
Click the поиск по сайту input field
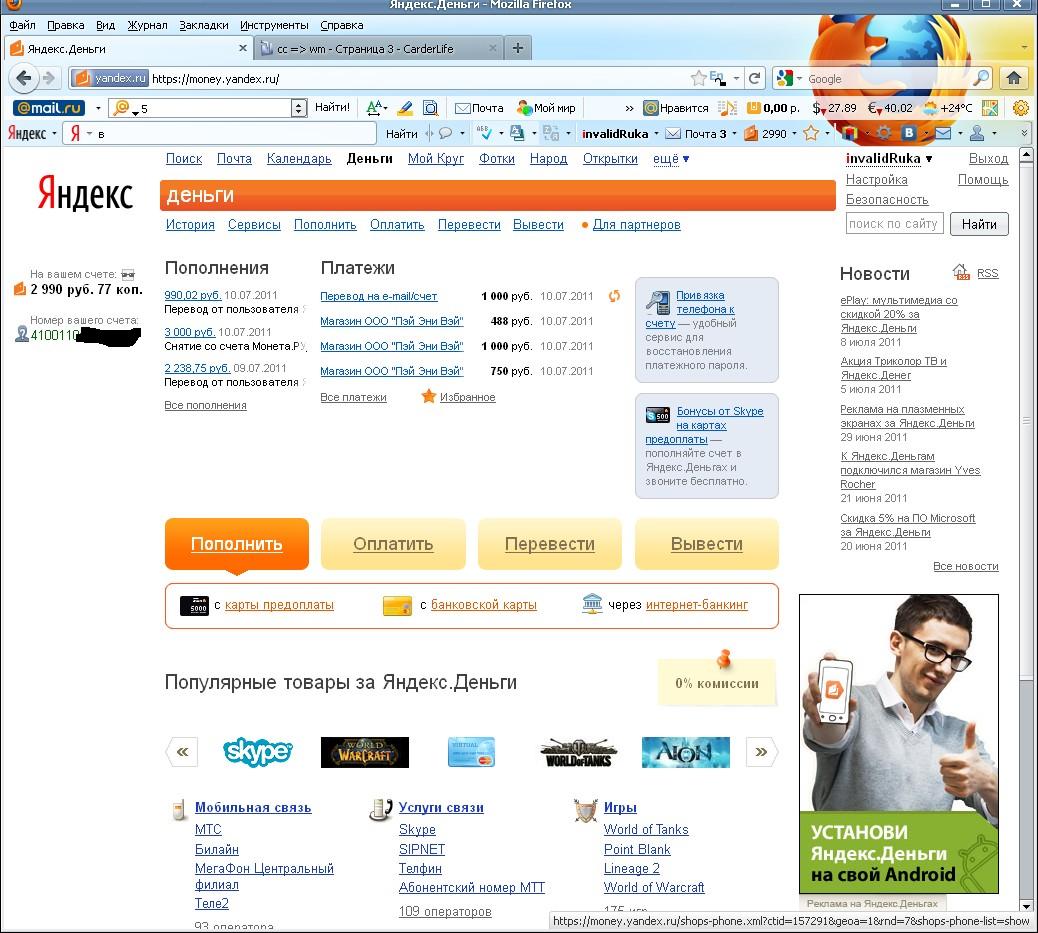coord(894,224)
